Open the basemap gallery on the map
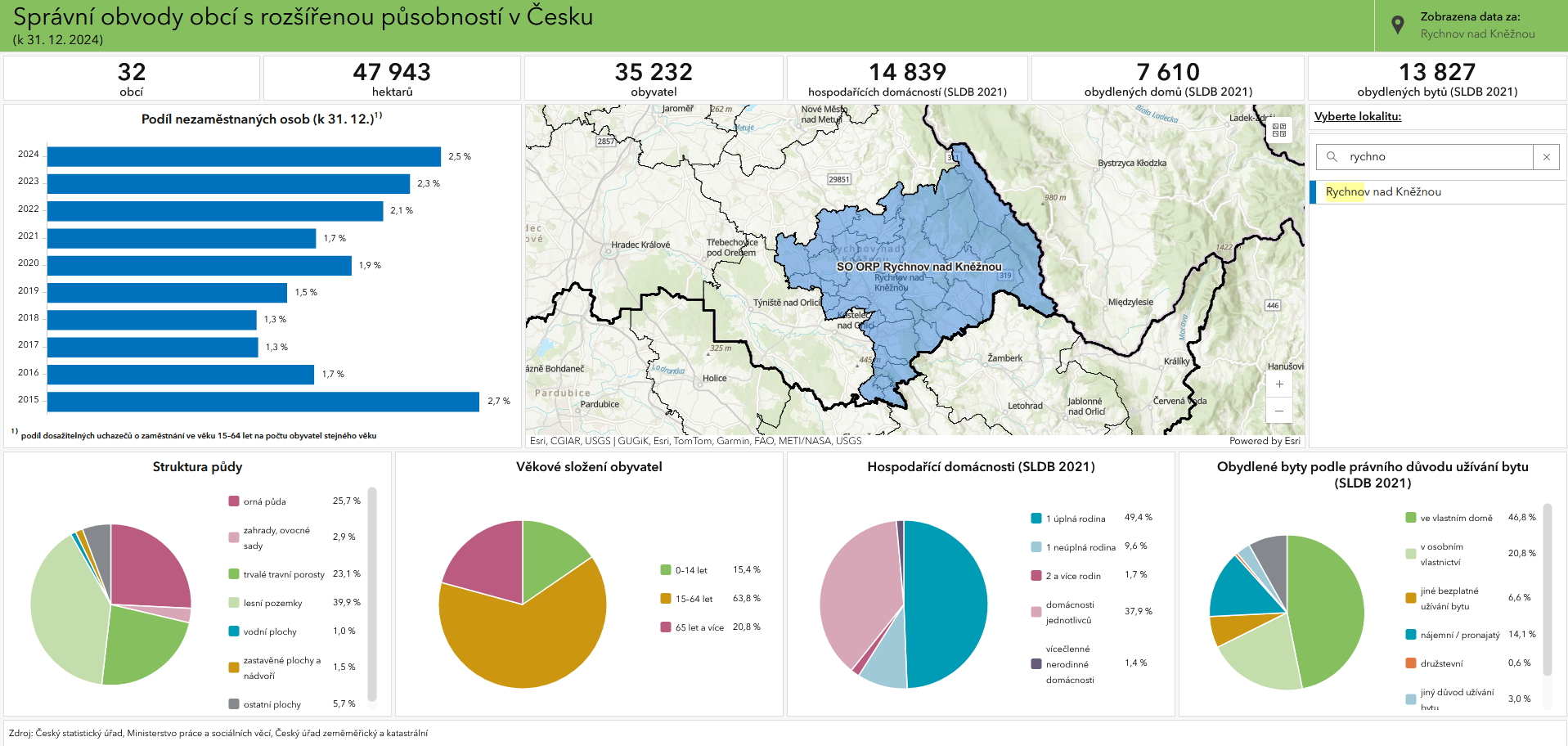This screenshot has height=746, width=1568. tap(1279, 130)
